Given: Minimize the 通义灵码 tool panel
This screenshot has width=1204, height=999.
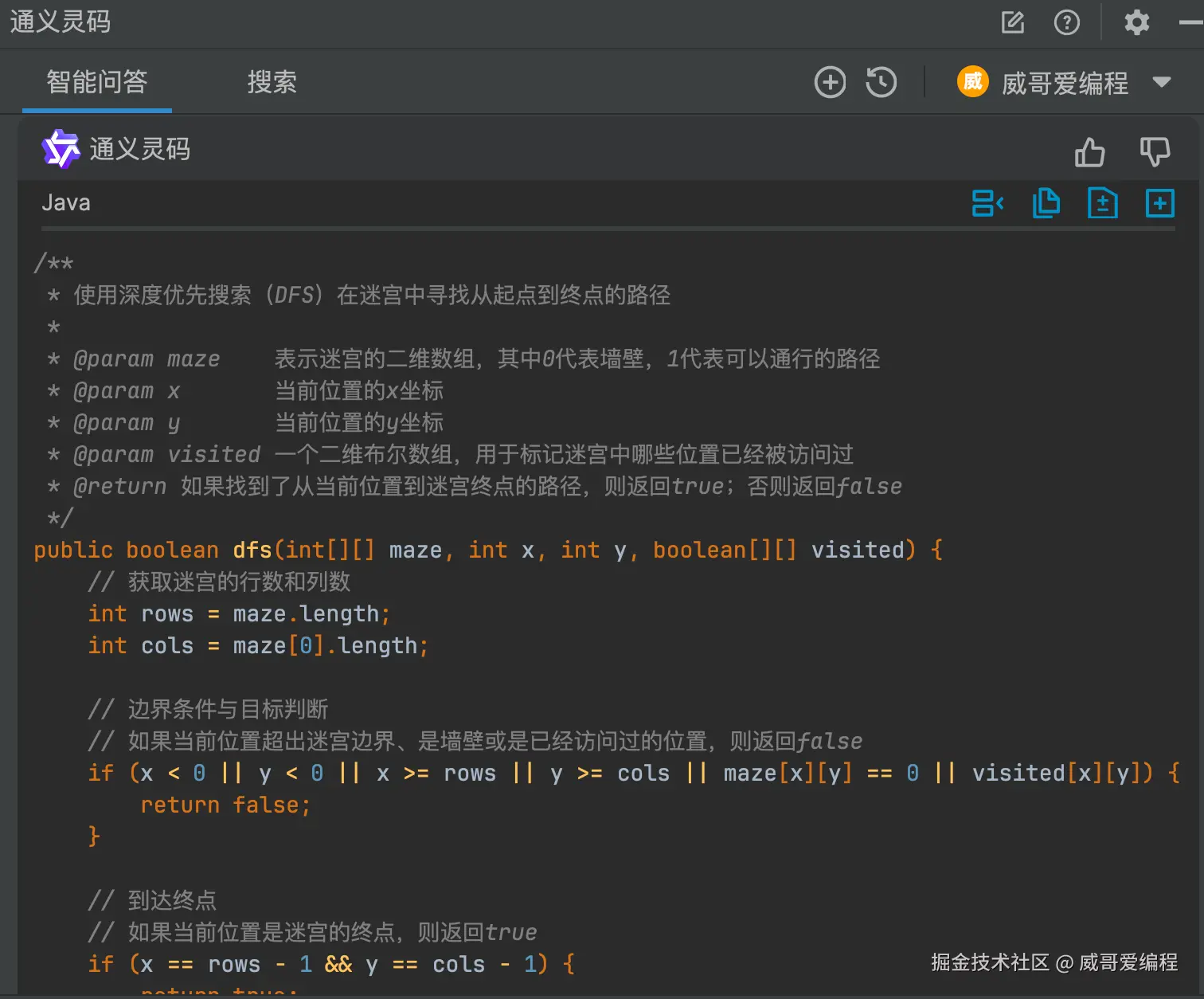Looking at the screenshot, I should tap(1191, 22).
